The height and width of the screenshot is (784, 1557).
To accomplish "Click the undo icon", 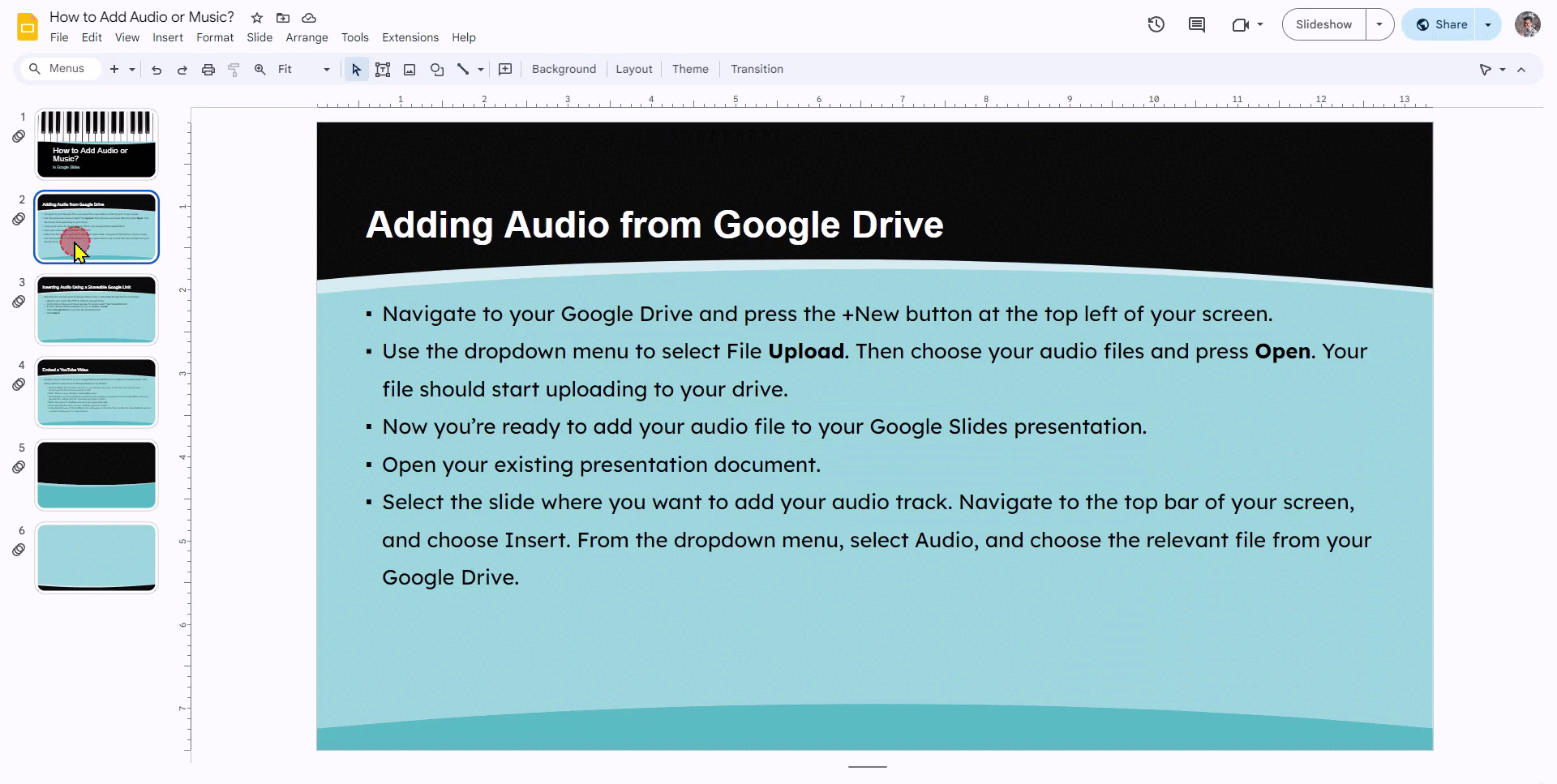I will tap(157, 69).
